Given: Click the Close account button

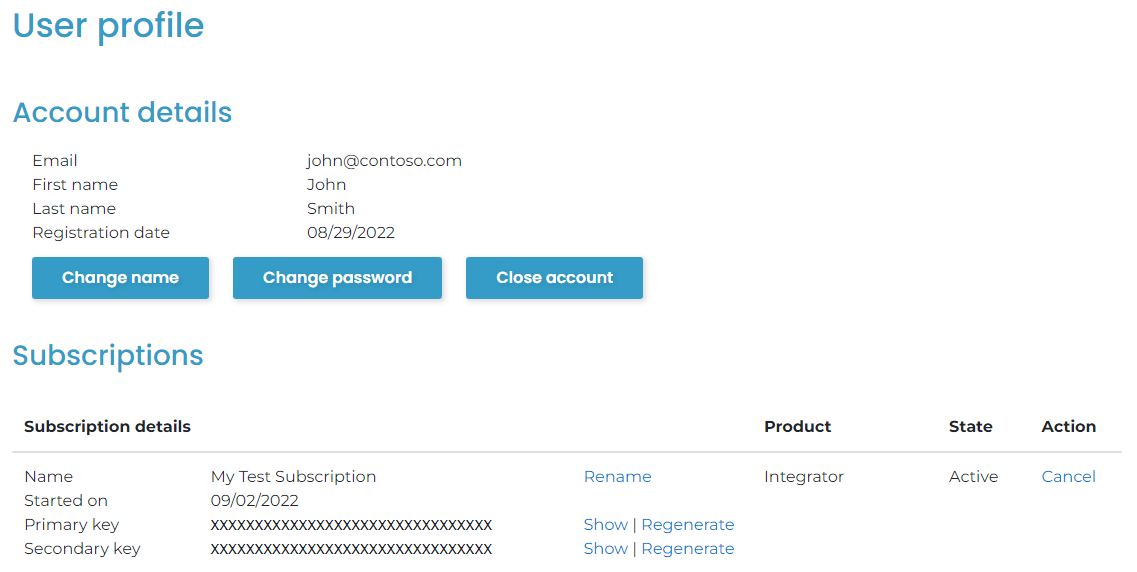Looking at the screenshot, I should click(x=554, y=278).
